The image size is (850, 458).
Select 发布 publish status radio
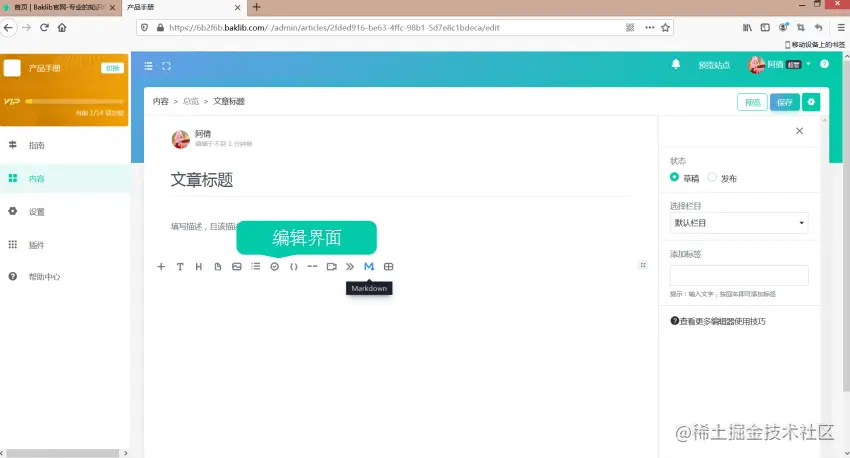coord(712,177)
